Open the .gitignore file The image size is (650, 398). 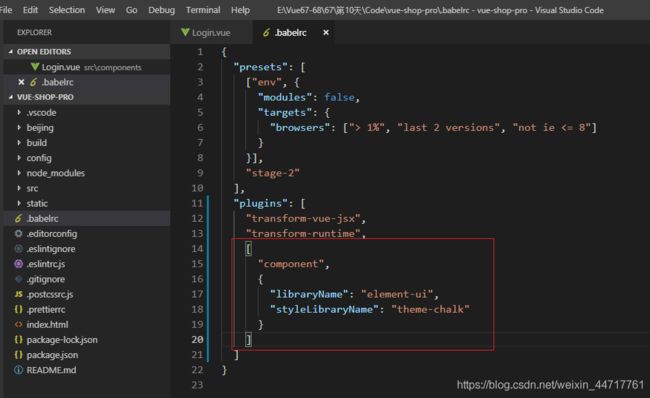point(87,279)
